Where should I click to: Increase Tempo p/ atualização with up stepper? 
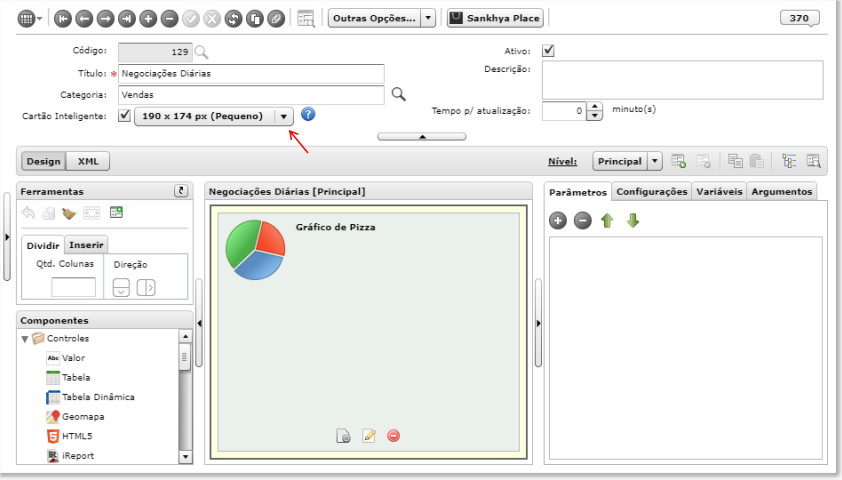click(594, 106)
